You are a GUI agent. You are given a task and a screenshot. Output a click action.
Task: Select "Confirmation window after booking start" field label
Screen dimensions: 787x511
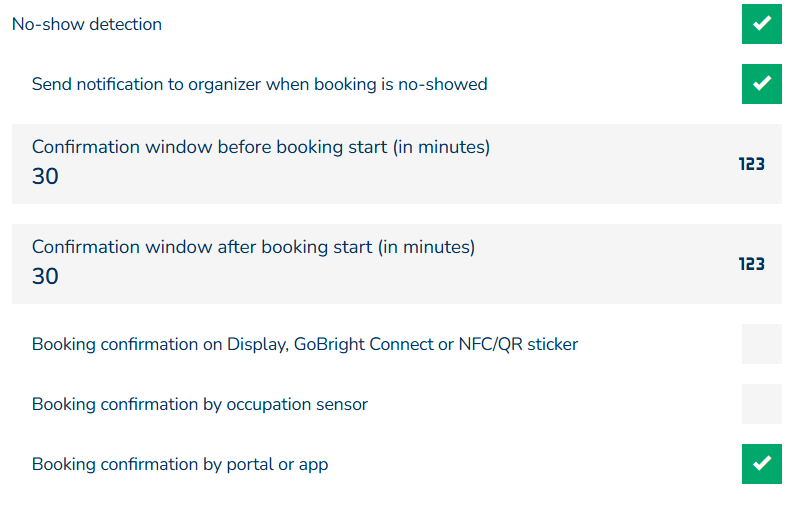point(253,247)
